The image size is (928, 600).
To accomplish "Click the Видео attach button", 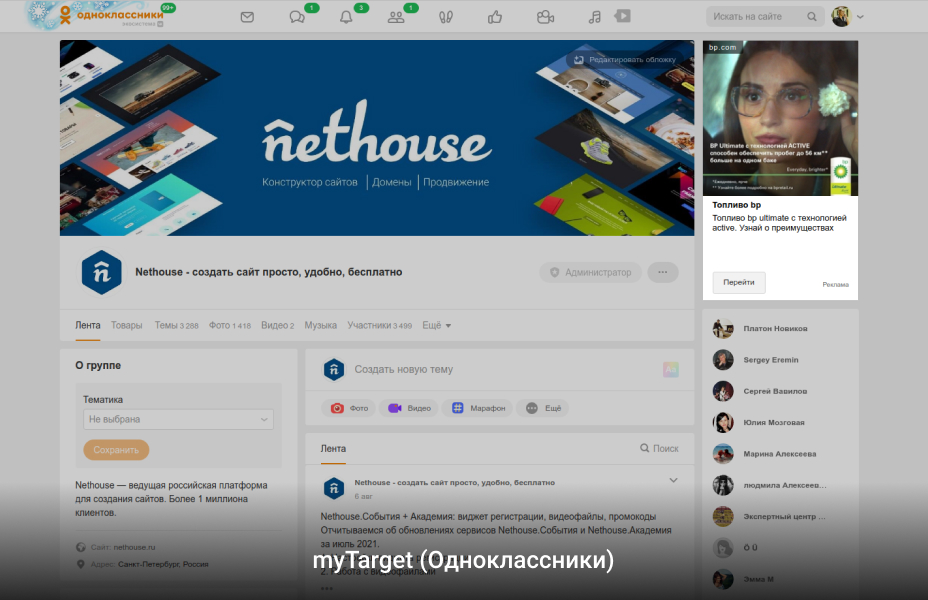I will pos(409,408).
